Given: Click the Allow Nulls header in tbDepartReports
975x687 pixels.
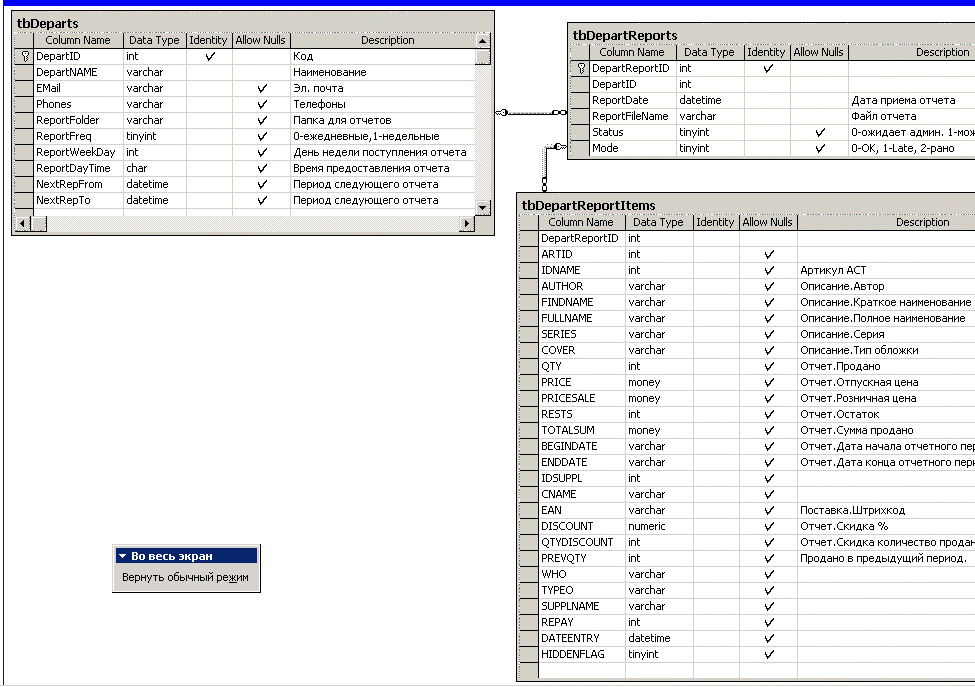Looking at the screenshot, I should coord(818,52).
